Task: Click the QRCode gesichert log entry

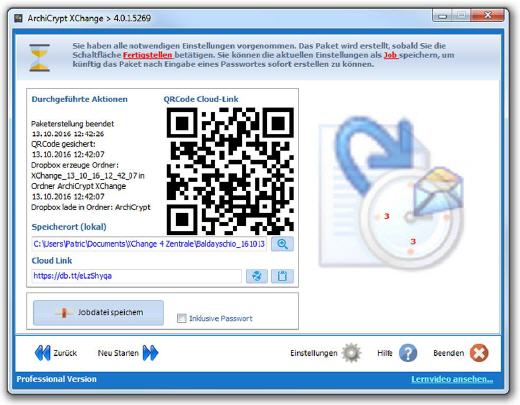Action: (63, 144)
